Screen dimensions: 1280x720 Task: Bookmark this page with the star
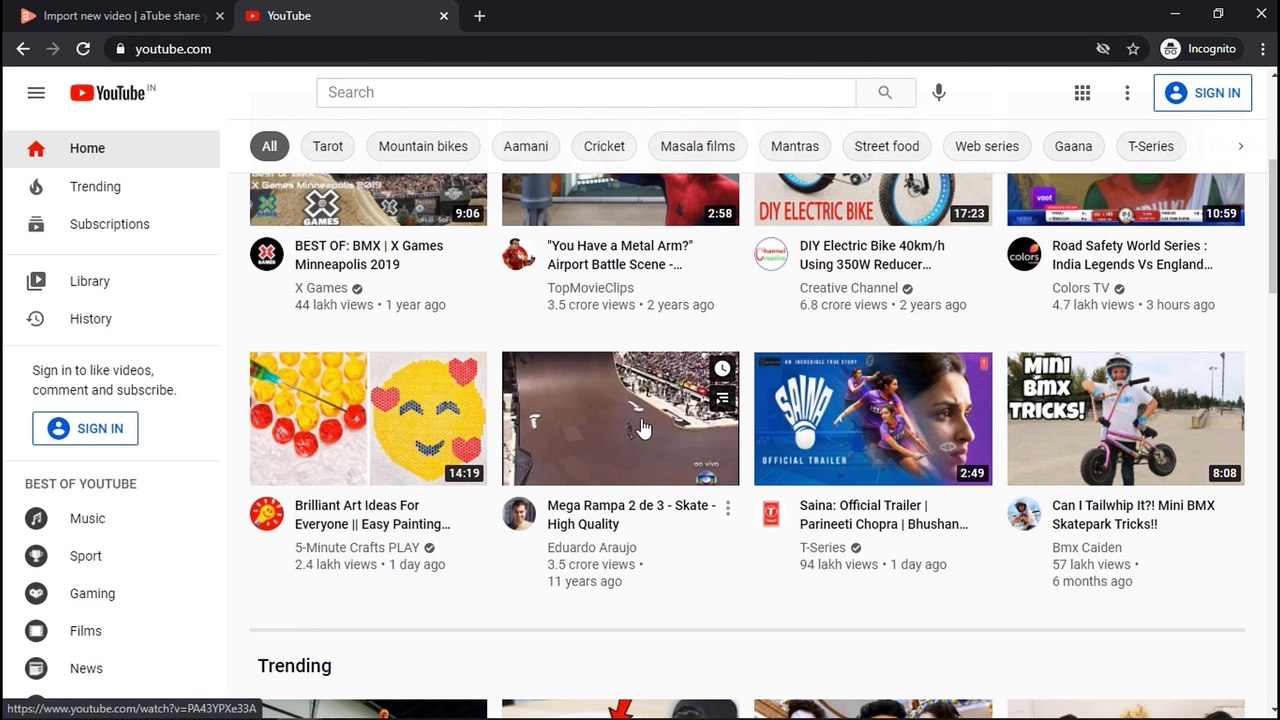[1133, 49]
